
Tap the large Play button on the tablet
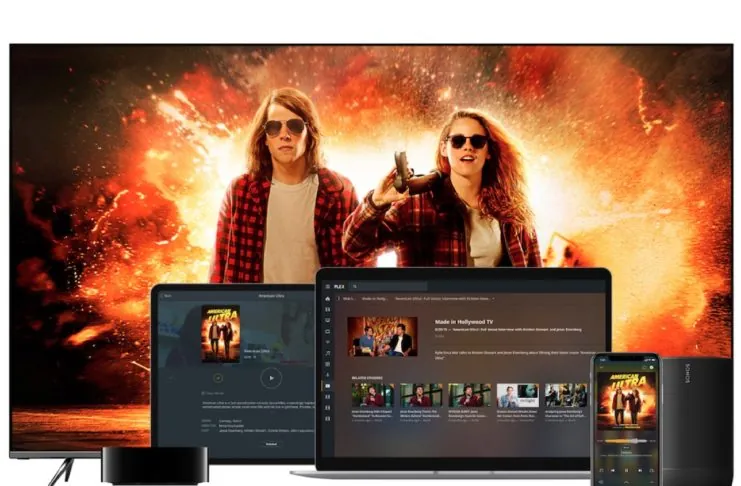[x=271, y=378]
